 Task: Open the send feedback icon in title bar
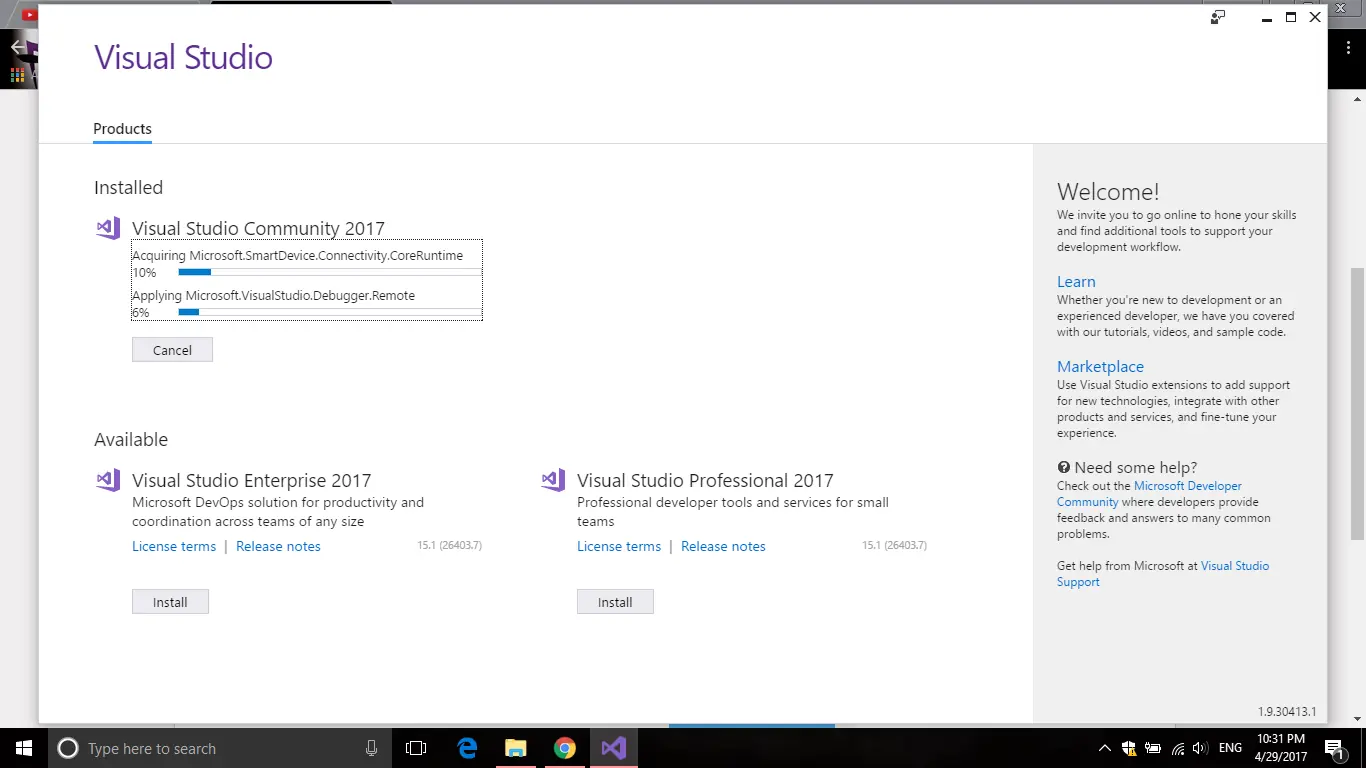point(1217,17)
